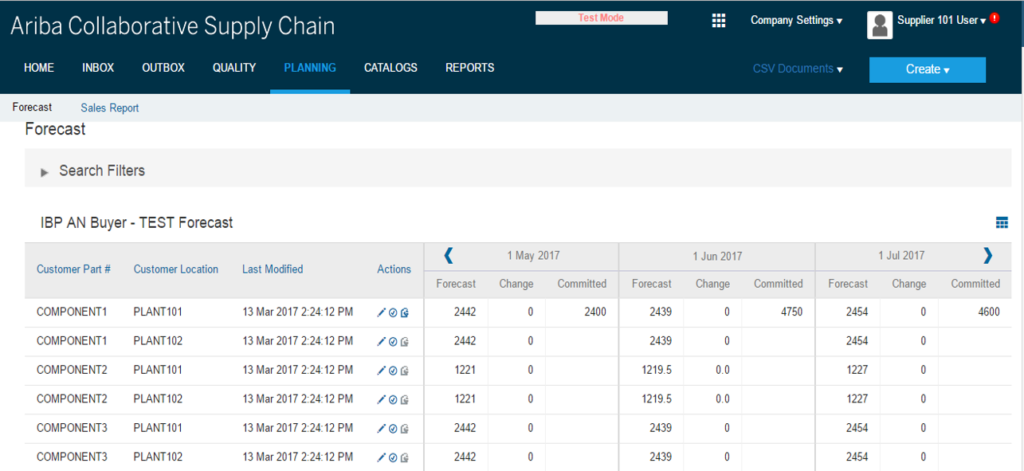Sort by Last Modified column header
Viewport: 1024px width, 471px height.
point(272,269)
